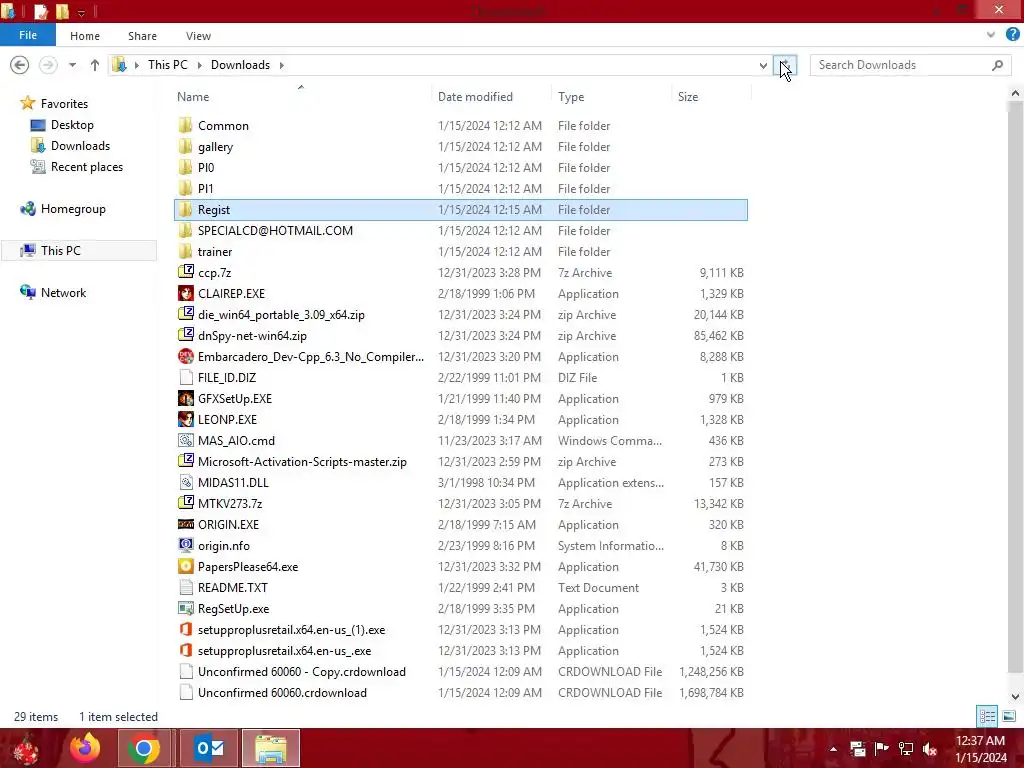Switch to the View ribbon tab
Screen dimensions: 1024x768
point(198,36)
